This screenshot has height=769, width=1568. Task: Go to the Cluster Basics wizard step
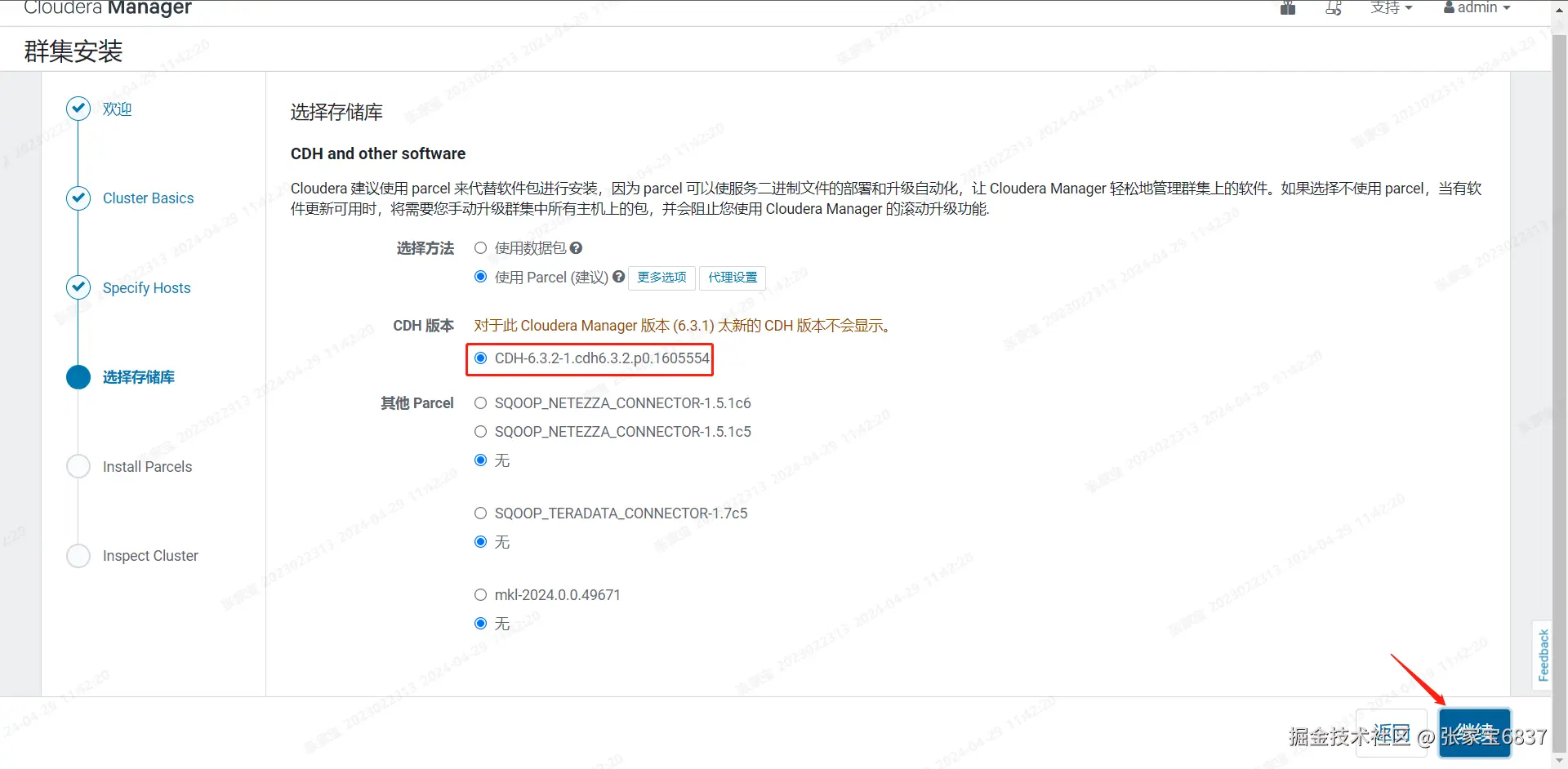point(148,198)
